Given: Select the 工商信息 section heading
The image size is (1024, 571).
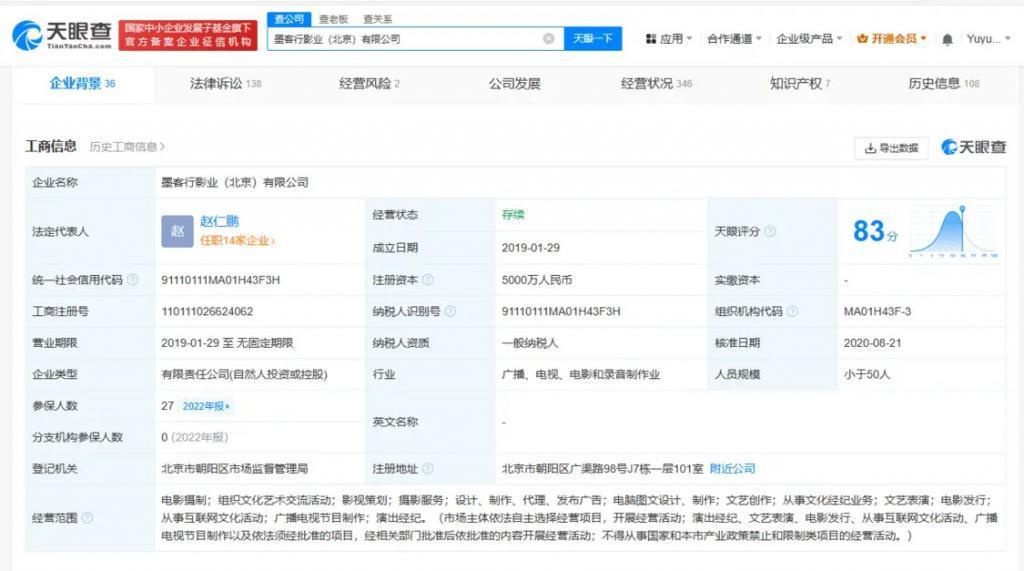Looking at the screenshot, I should 51,146.
